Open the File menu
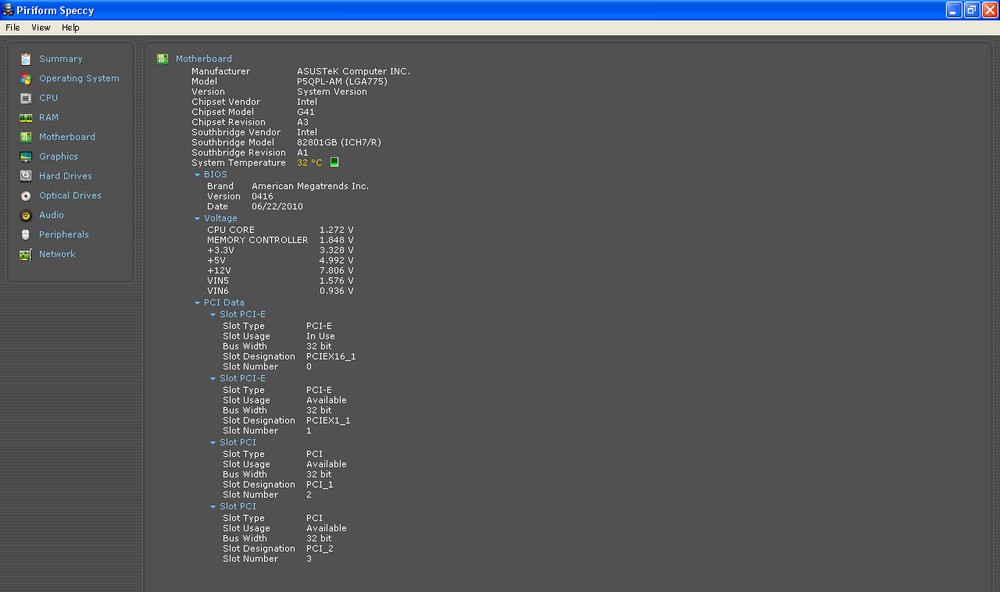 pos(13,27)
